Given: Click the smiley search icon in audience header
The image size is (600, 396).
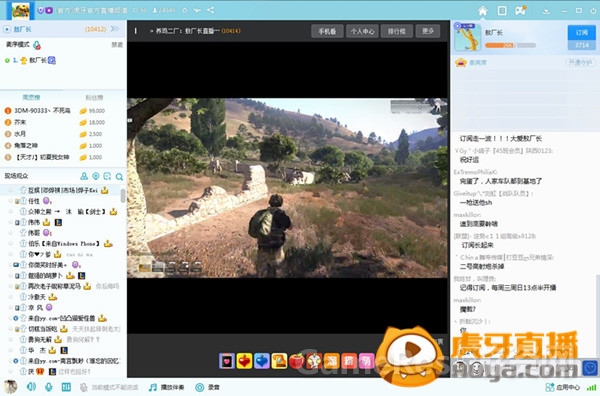Looking at the screenshot, I should click(x=107, y=176).
